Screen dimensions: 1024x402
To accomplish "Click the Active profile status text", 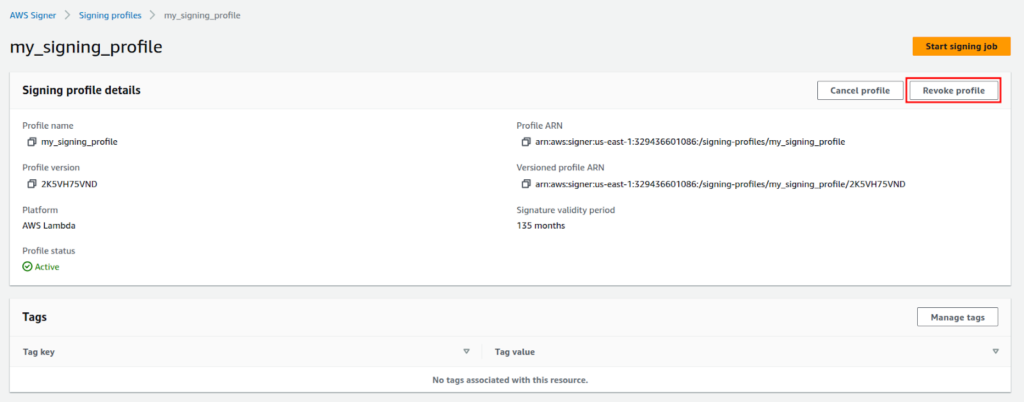I will point(47,267).
